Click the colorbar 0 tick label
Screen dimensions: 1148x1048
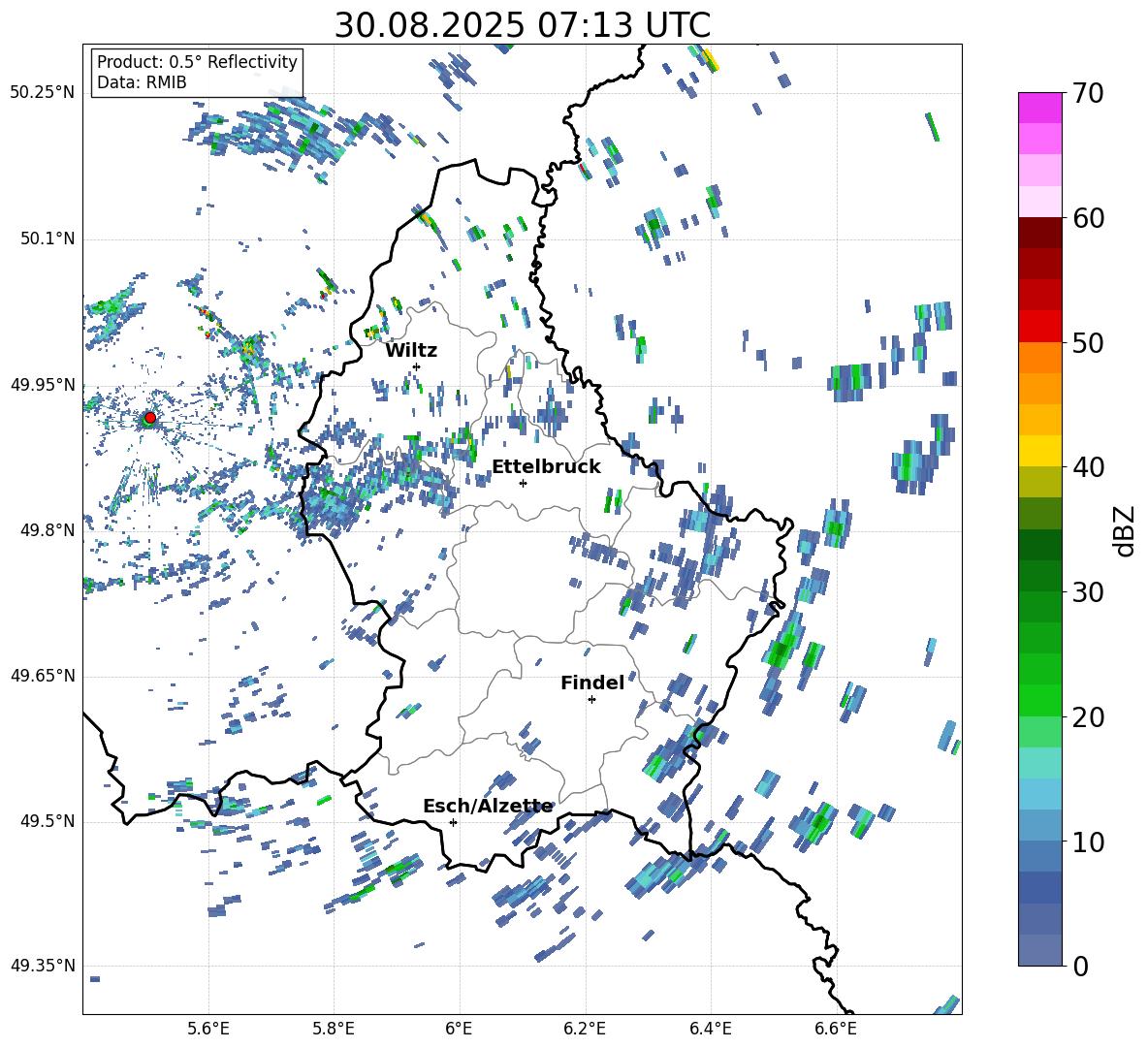tap(1080, 966)
